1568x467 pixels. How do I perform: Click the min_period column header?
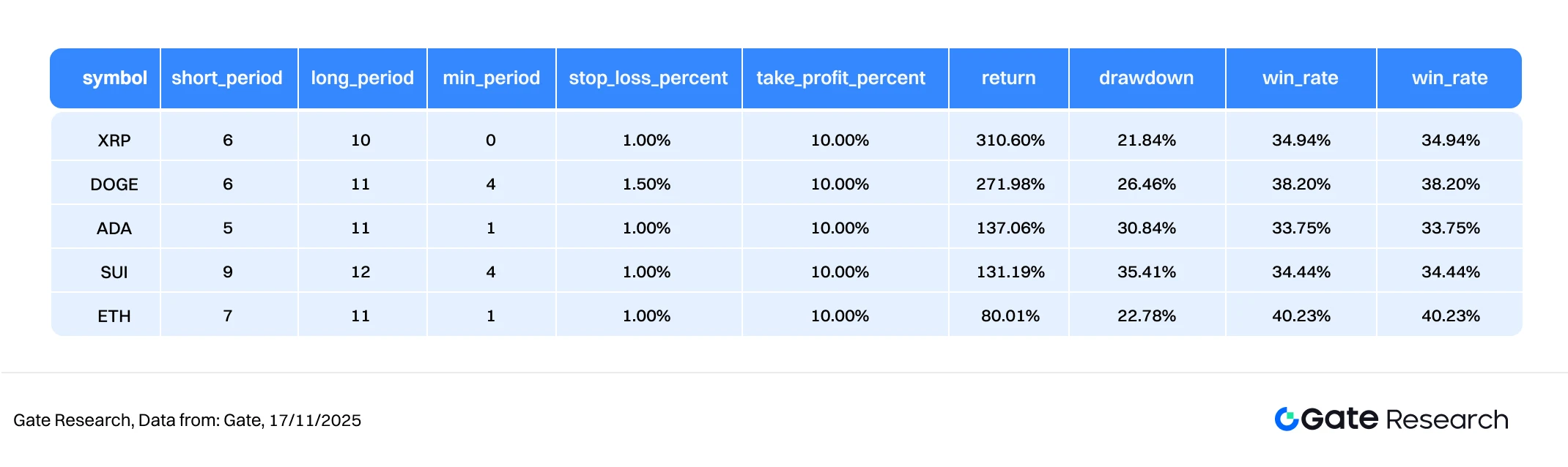[x=491, y=78]
